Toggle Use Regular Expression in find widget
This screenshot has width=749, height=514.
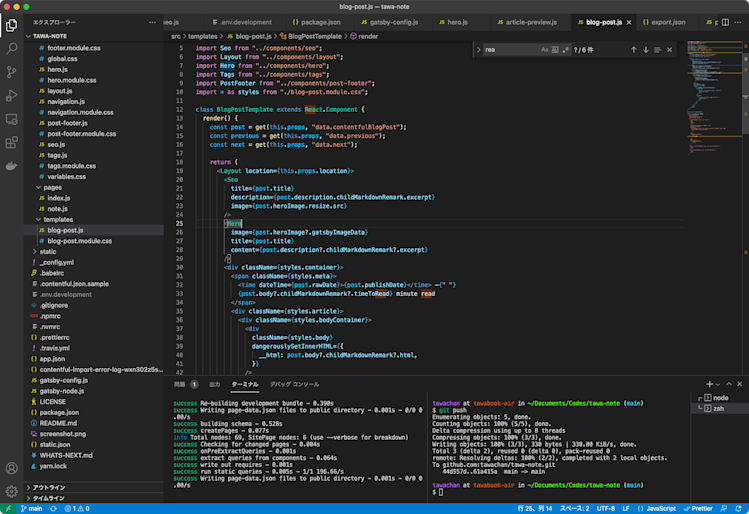click(566, 50)
